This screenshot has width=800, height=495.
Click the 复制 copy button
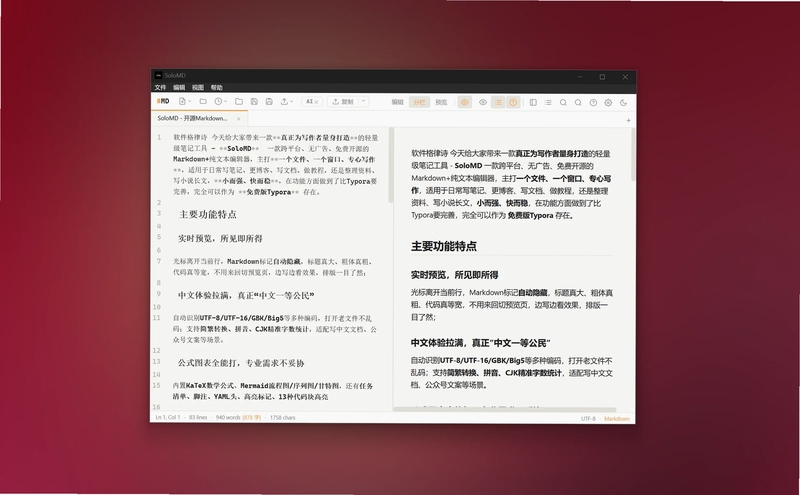(343, 102)
